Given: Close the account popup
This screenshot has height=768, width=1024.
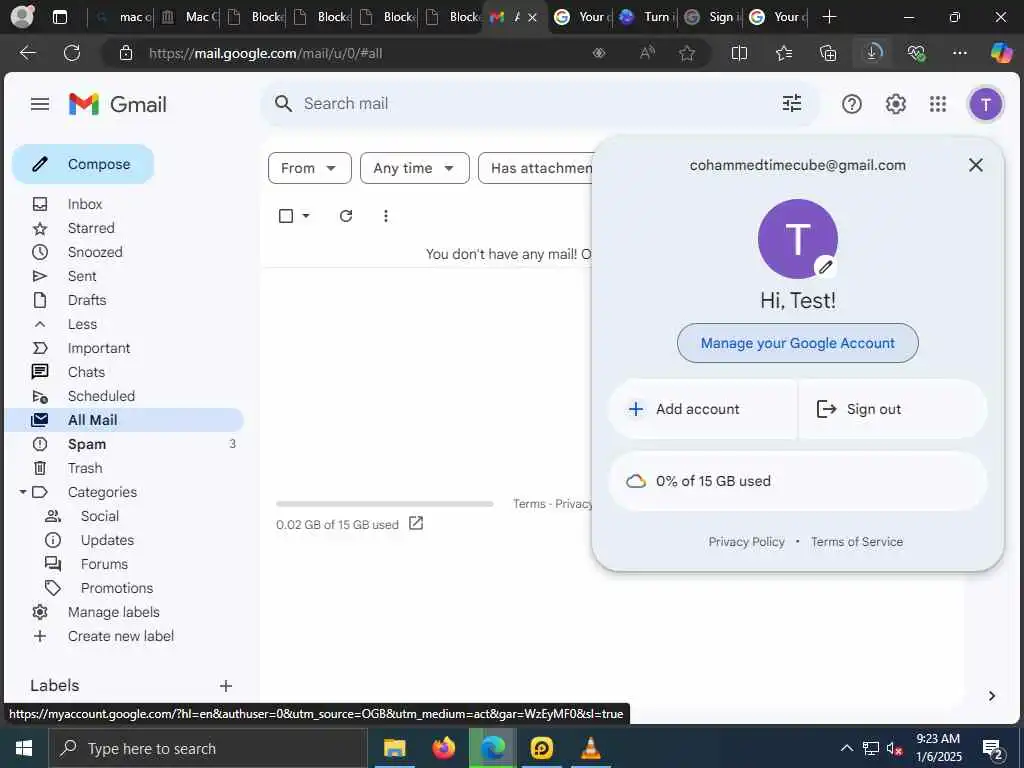Looking at the screenshot, I should tap(976, 165).
